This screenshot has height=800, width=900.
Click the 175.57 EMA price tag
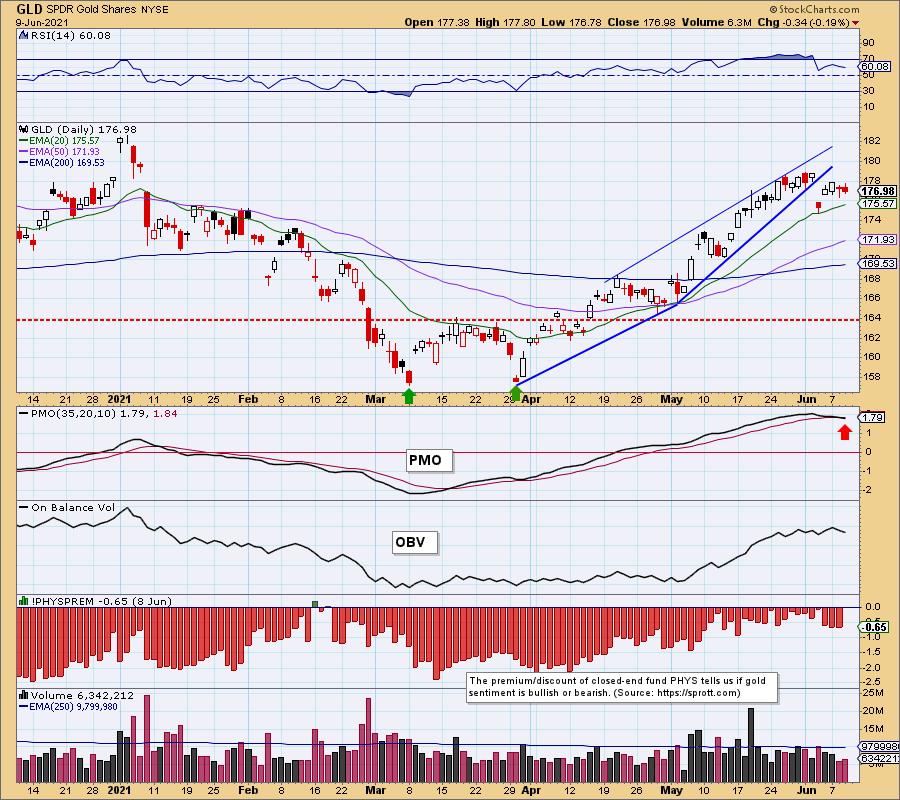(878, 203)
